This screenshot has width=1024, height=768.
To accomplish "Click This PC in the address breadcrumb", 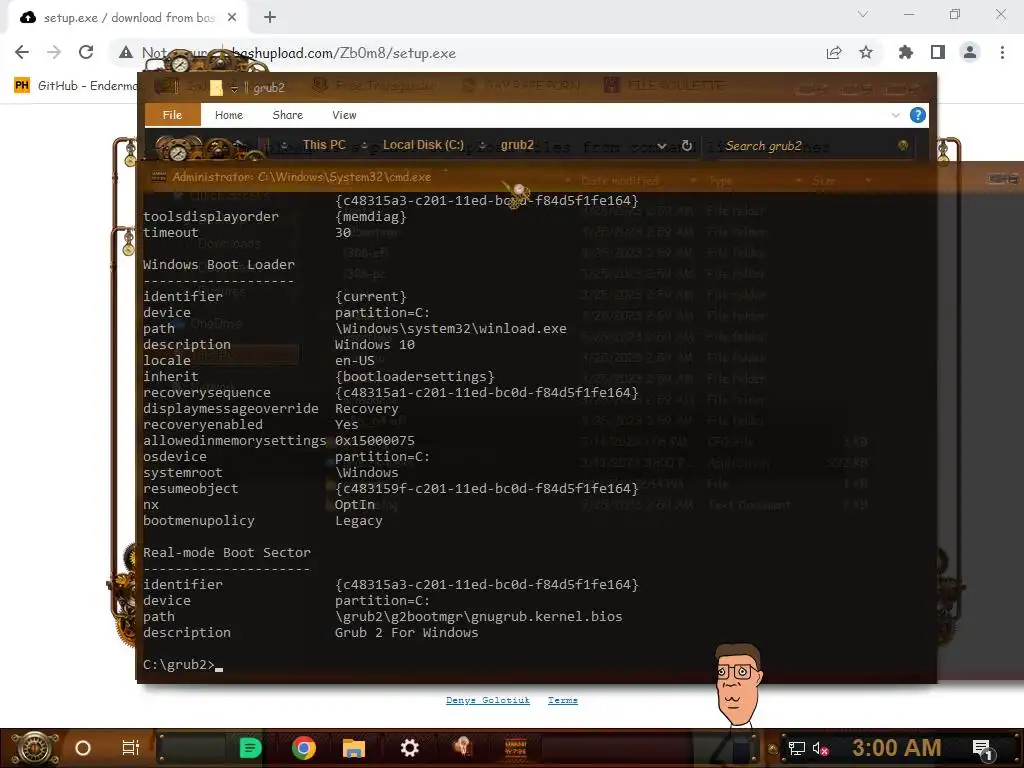I will 324,145.
